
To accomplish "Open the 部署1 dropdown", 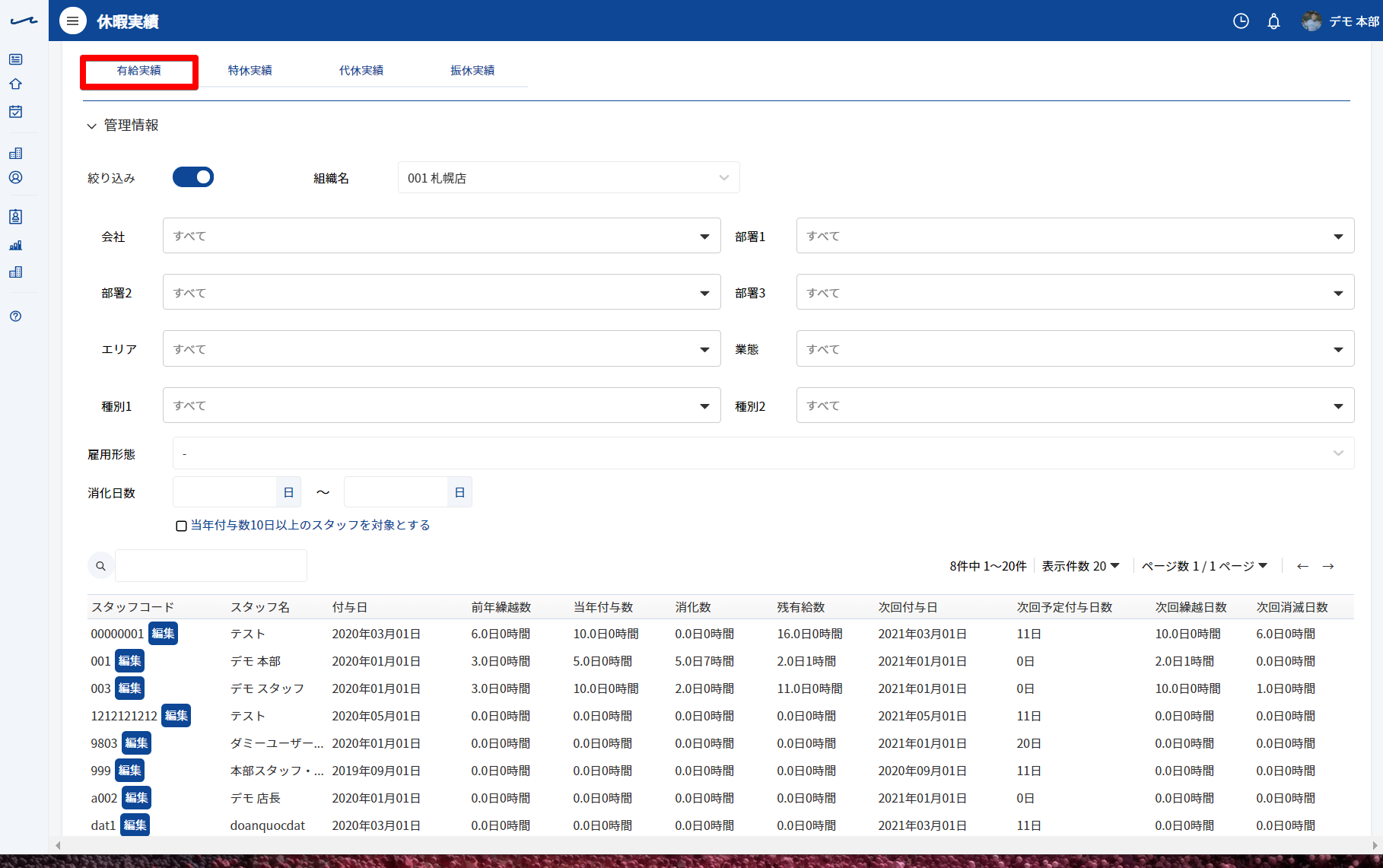I will (1075, 236).
